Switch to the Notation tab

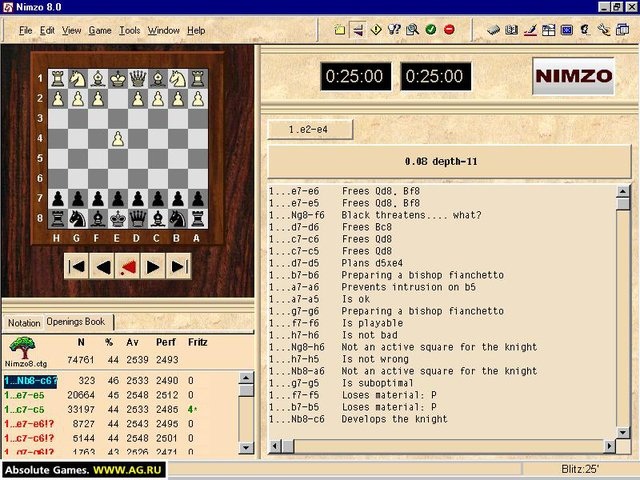coord(24,322)
